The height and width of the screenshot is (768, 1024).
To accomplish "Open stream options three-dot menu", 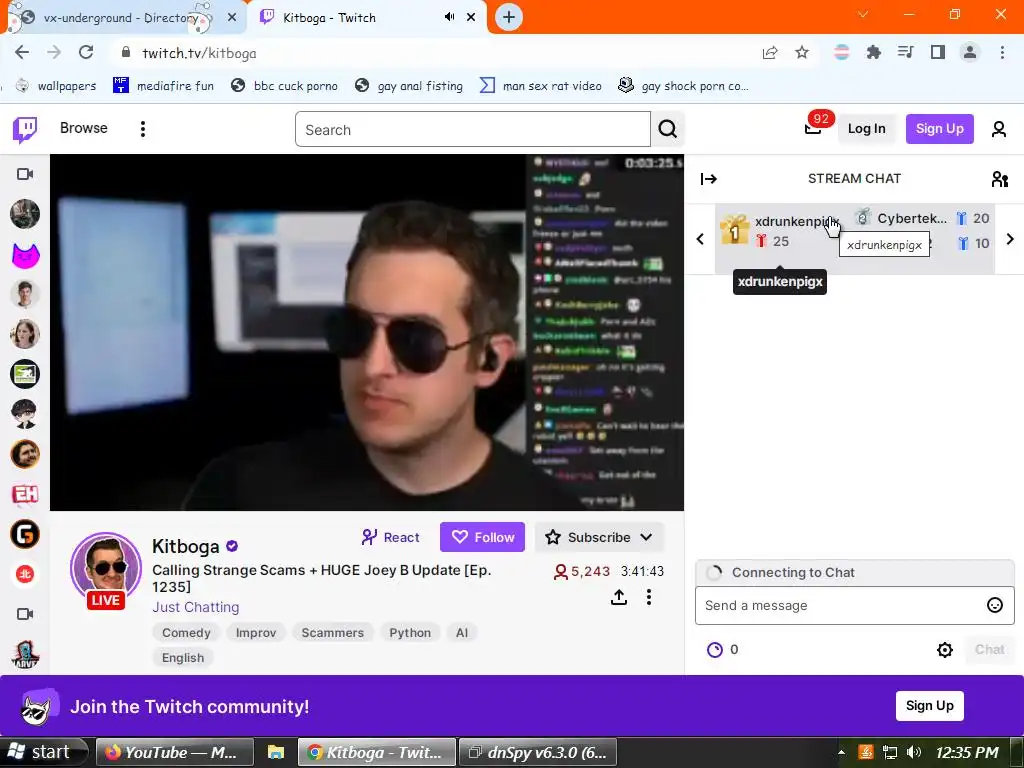I will click(x=648, y=597).
